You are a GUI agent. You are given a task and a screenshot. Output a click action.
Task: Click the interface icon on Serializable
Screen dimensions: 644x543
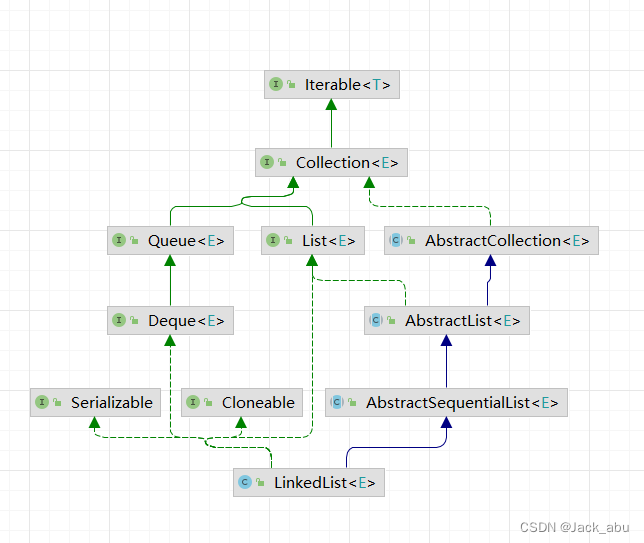pos(42,402)
